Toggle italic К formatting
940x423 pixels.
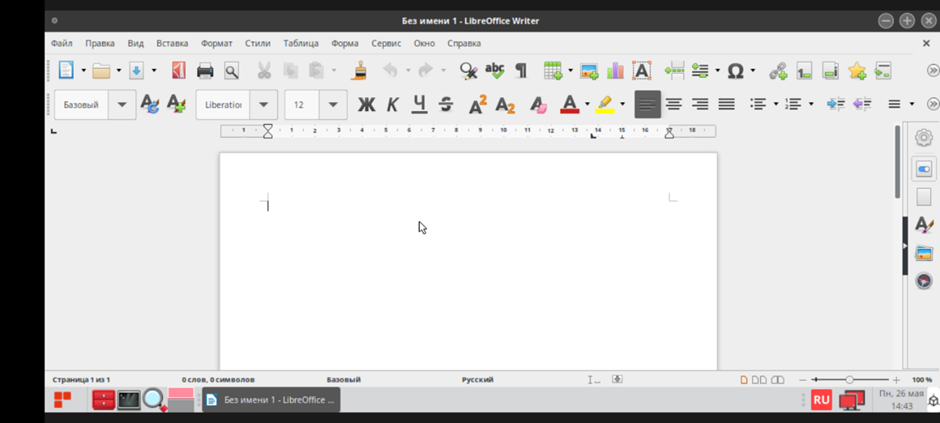393,105
